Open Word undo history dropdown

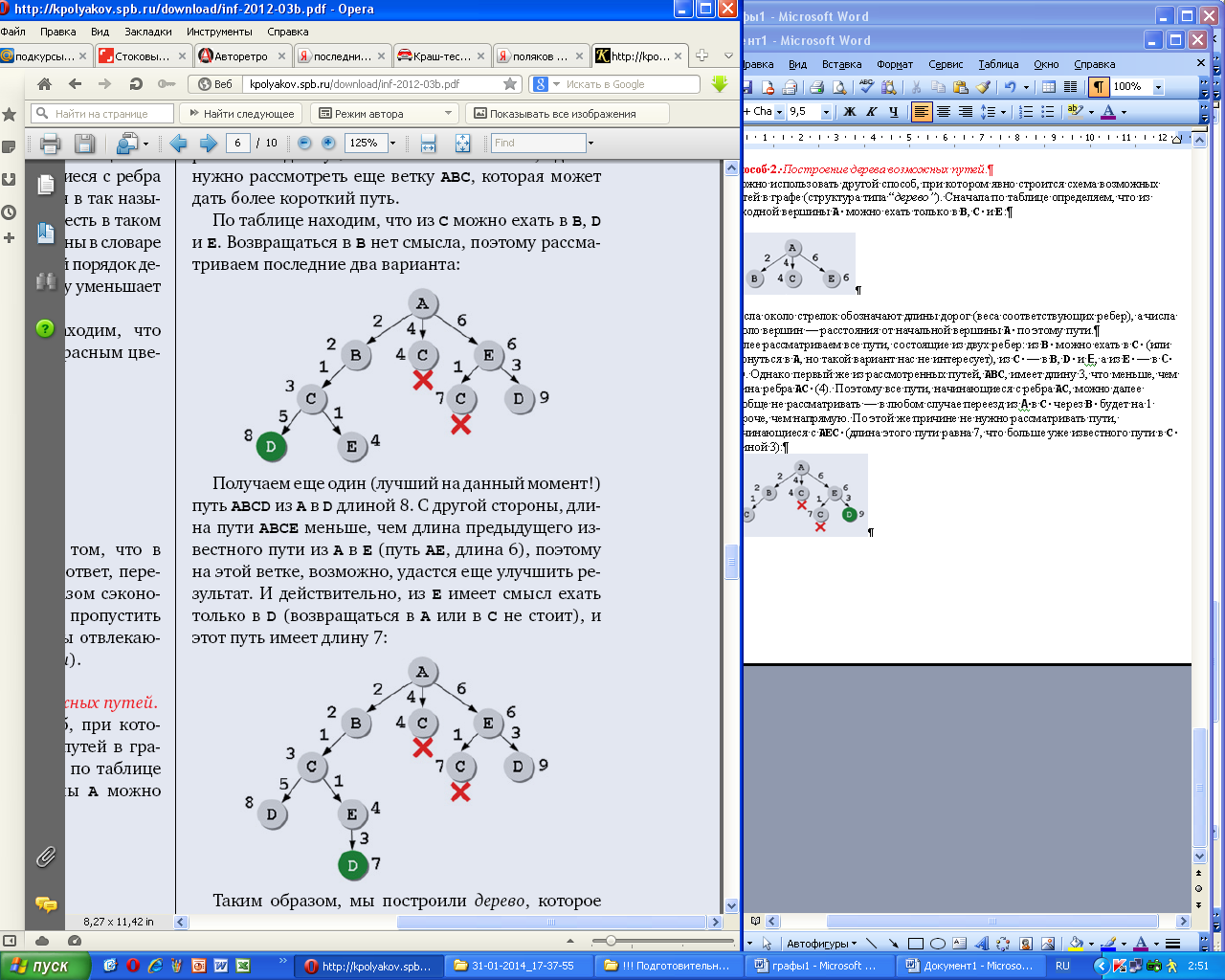(1026, 86)
